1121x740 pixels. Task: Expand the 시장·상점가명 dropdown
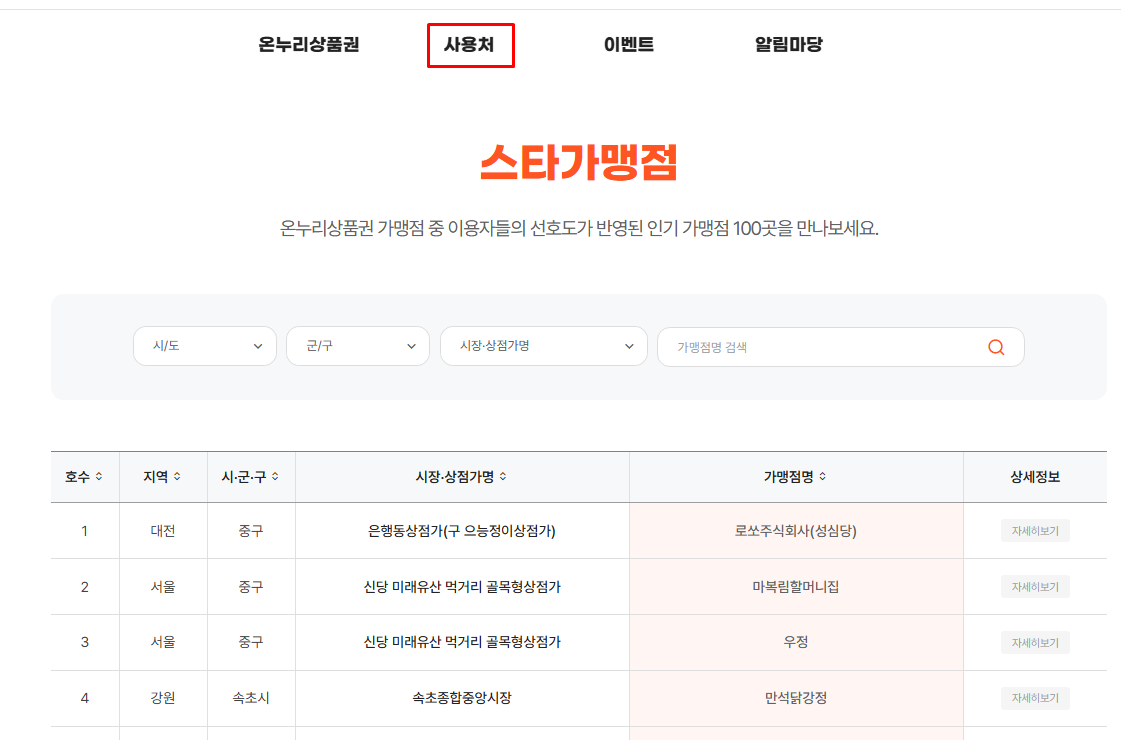click(543, 346)
